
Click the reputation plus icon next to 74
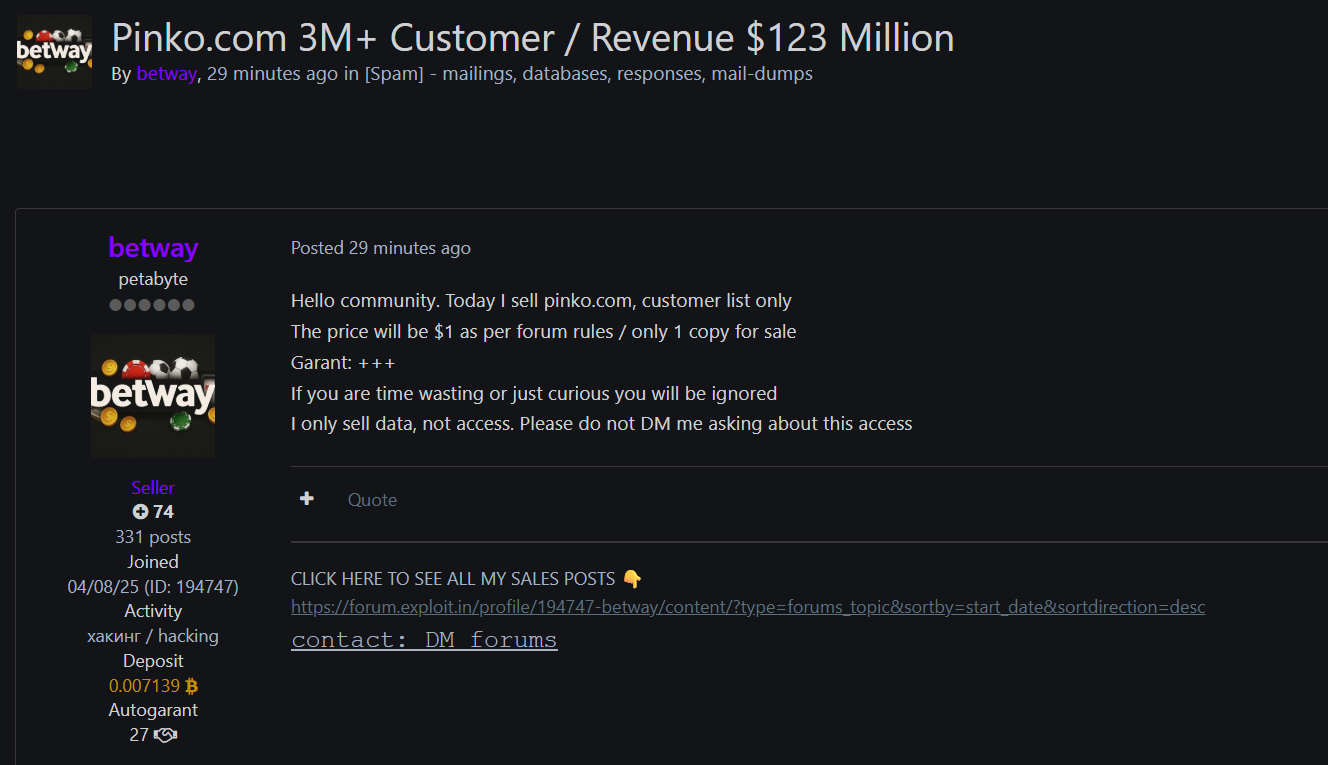click(140, 512)
